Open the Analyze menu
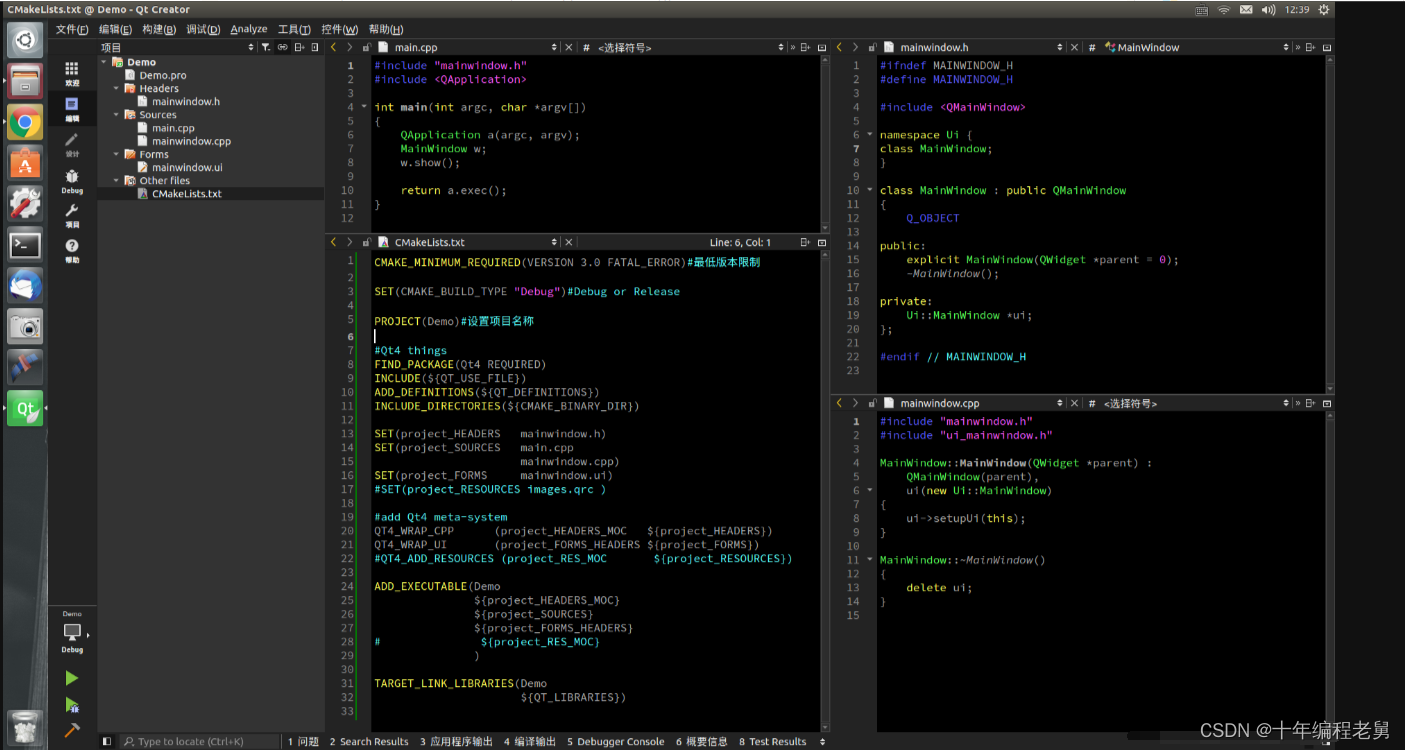 (x=248, y=29)
